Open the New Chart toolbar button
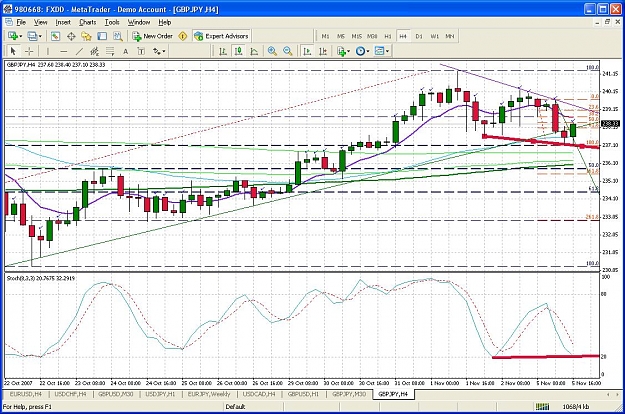The height and width of the screenshot is (414, 625). (12, 36)
